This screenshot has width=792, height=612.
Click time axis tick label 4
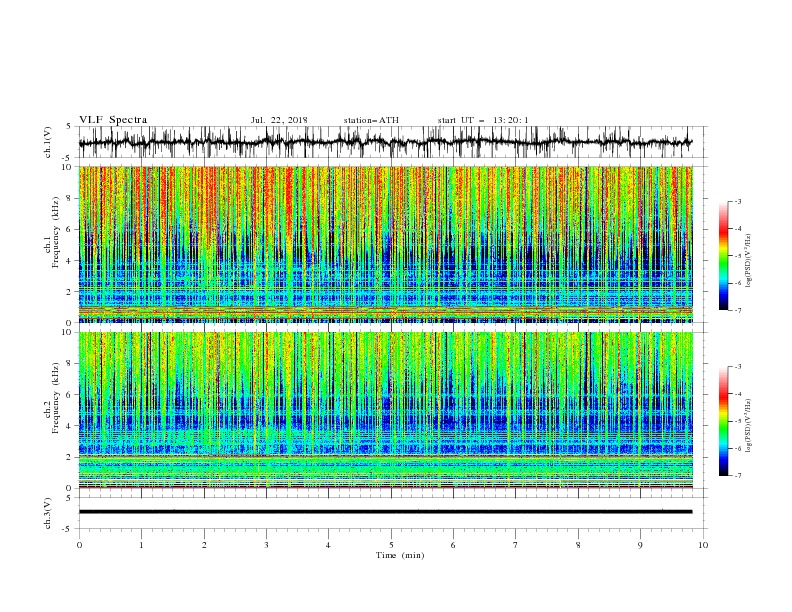[x=328, y=545]
